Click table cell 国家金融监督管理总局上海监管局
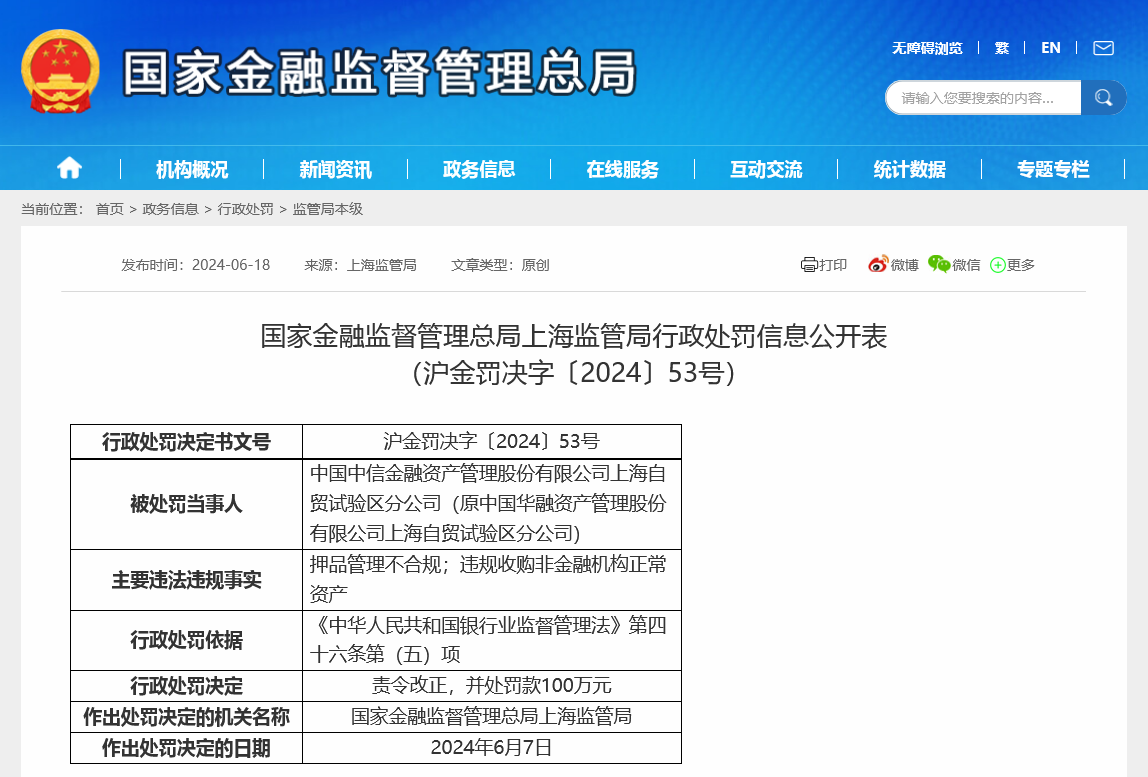This screenshot has height=777, width=1148. click(x=492, y=717)
